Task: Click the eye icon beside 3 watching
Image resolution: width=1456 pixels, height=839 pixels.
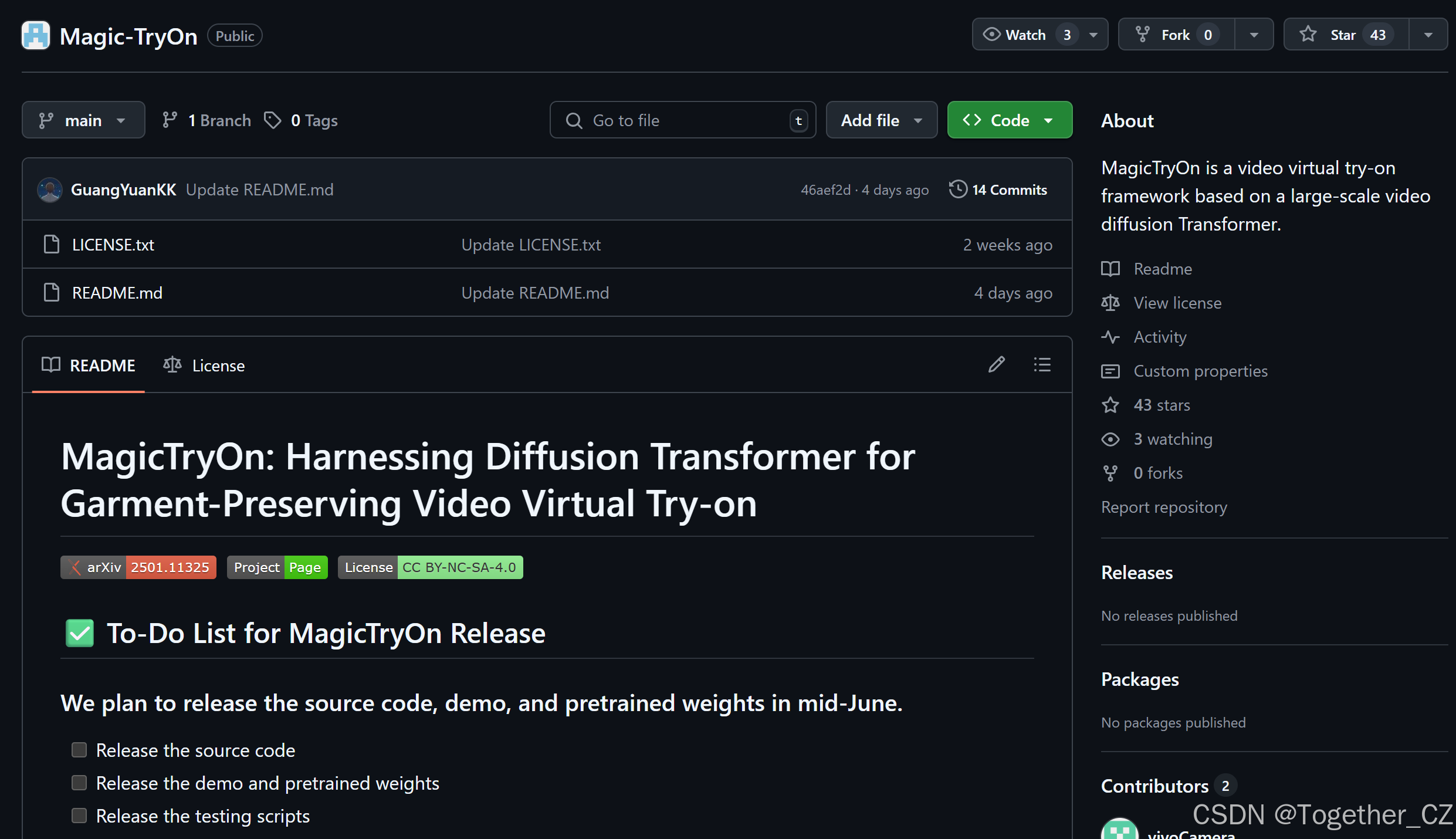Action: [x=1110, y=439]
